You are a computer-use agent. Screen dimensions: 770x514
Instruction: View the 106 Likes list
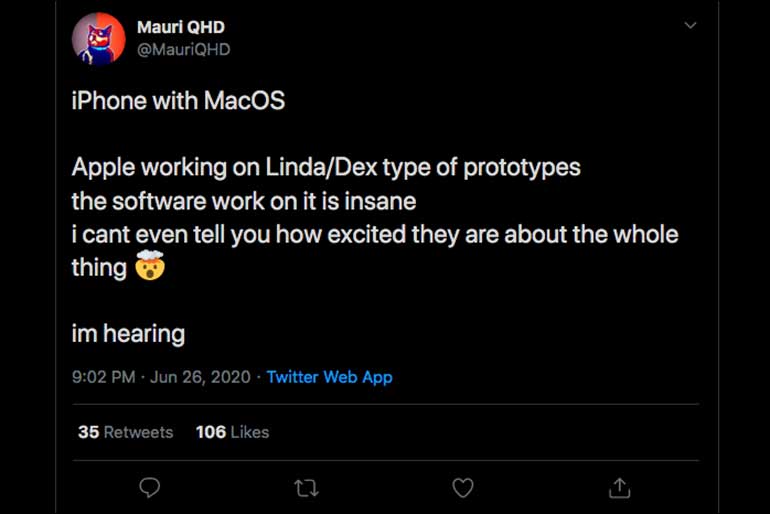coord(232,432)
